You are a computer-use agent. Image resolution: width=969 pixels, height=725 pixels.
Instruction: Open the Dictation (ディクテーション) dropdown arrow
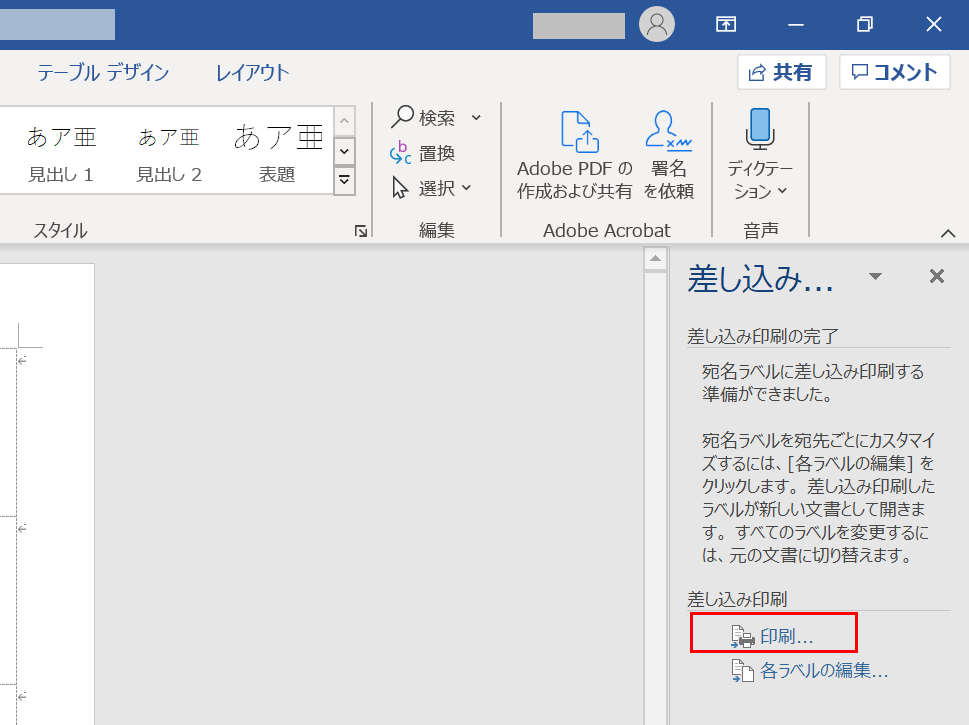(x=782, y=192)
